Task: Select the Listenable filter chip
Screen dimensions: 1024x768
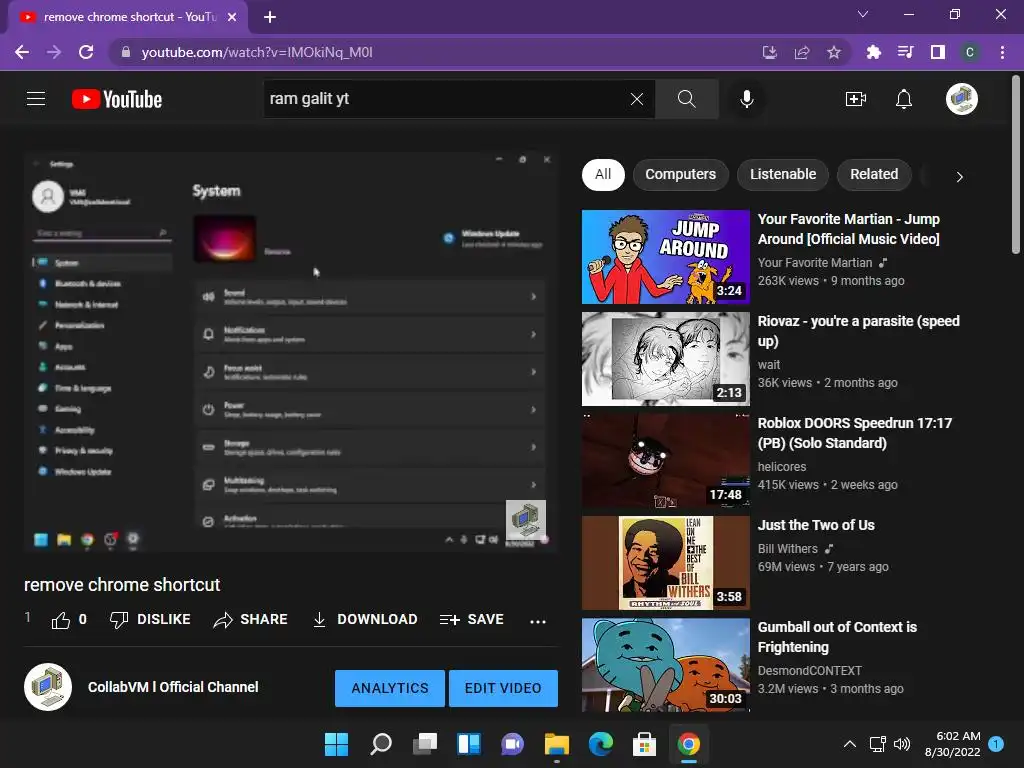Action: pos(783,174)
